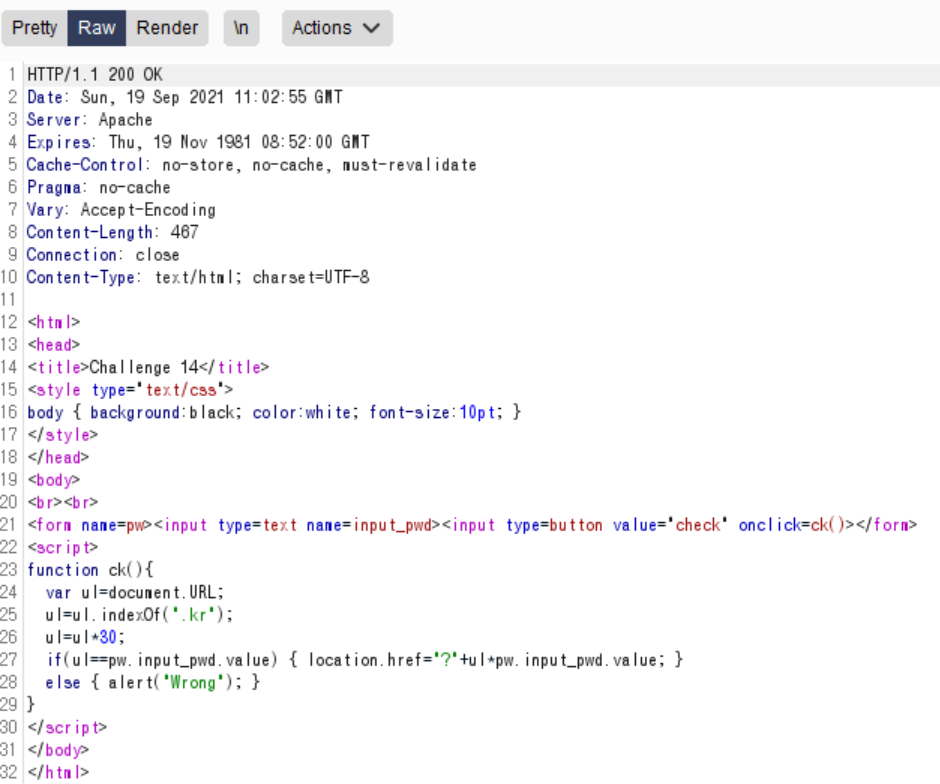The height and width of the screenshot is (784, 940).
Task: Click the 'document.URL' assignment line
Action: click(x=134, y=593)
